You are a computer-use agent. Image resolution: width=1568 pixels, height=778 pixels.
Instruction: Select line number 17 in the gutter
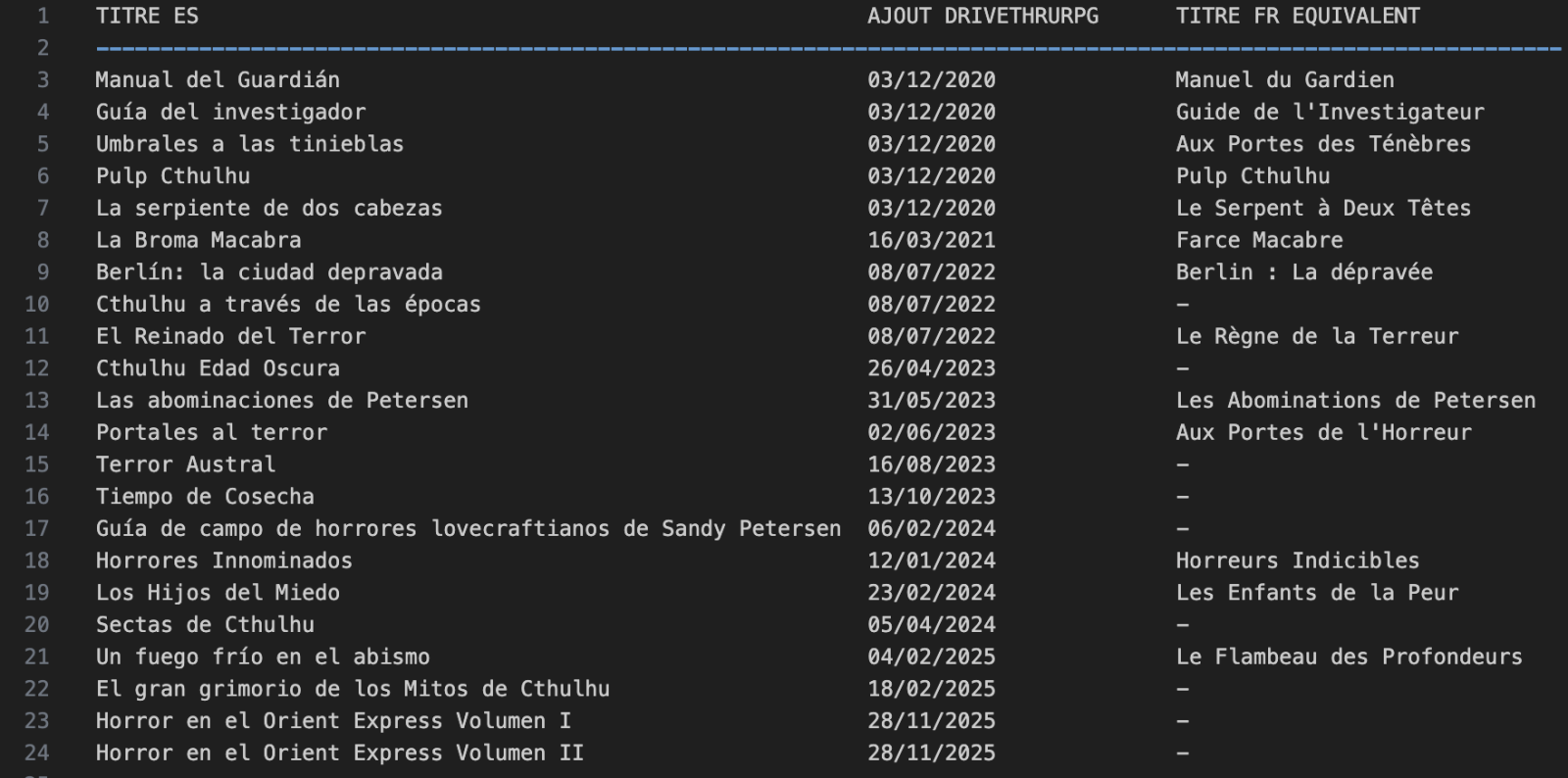pyautogui.click(x=37, y=528)
